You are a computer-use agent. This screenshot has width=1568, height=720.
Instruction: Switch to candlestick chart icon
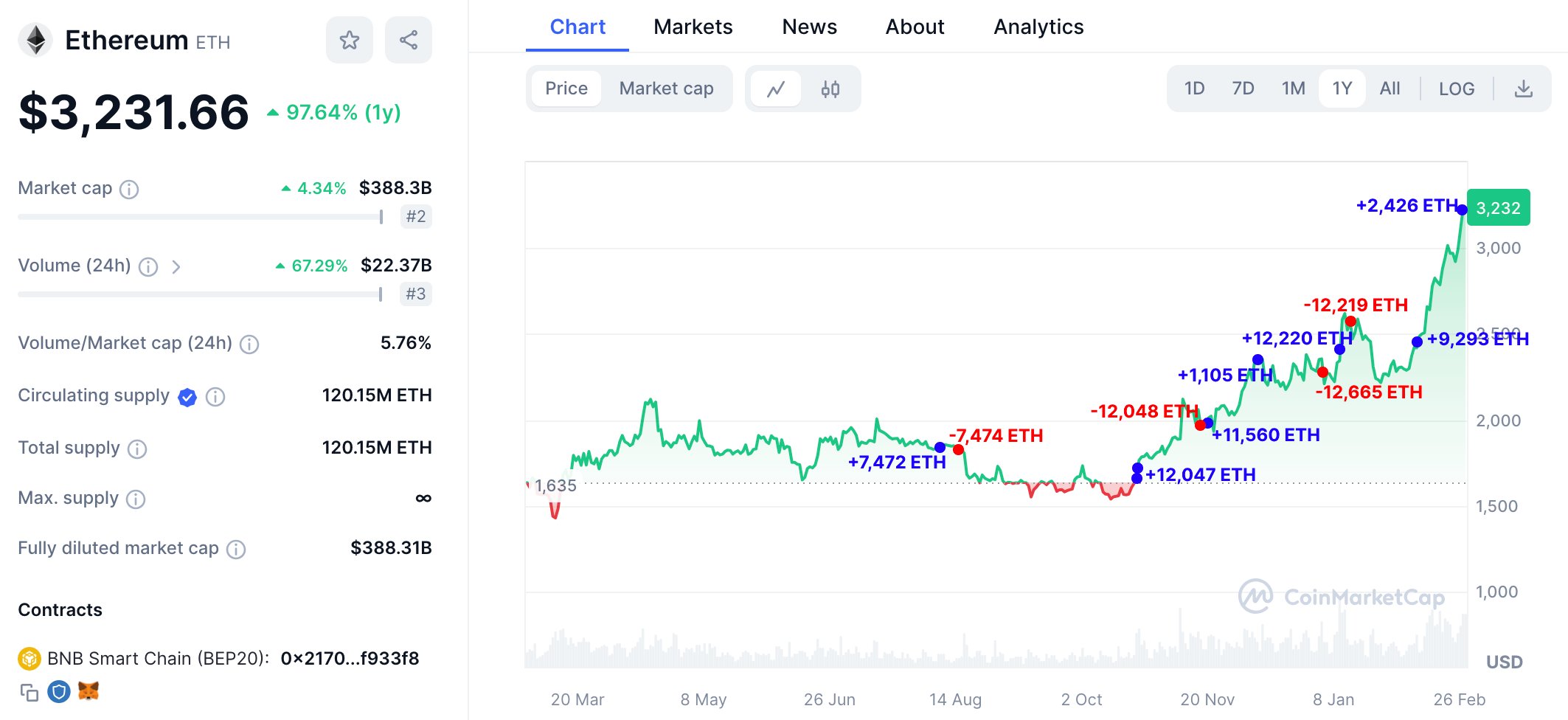tap(830, 89)
